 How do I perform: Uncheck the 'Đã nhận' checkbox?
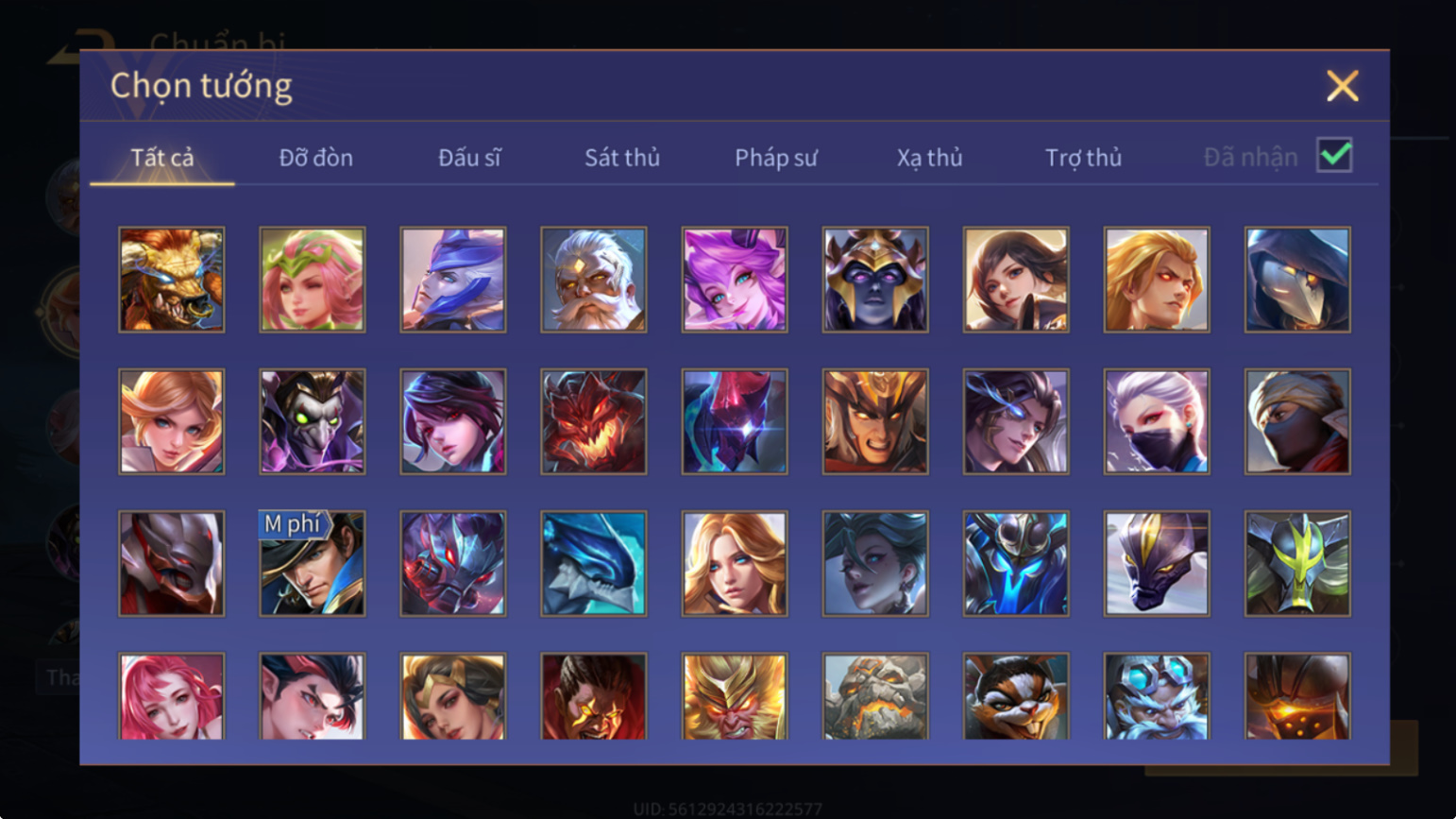(1334, 156)
